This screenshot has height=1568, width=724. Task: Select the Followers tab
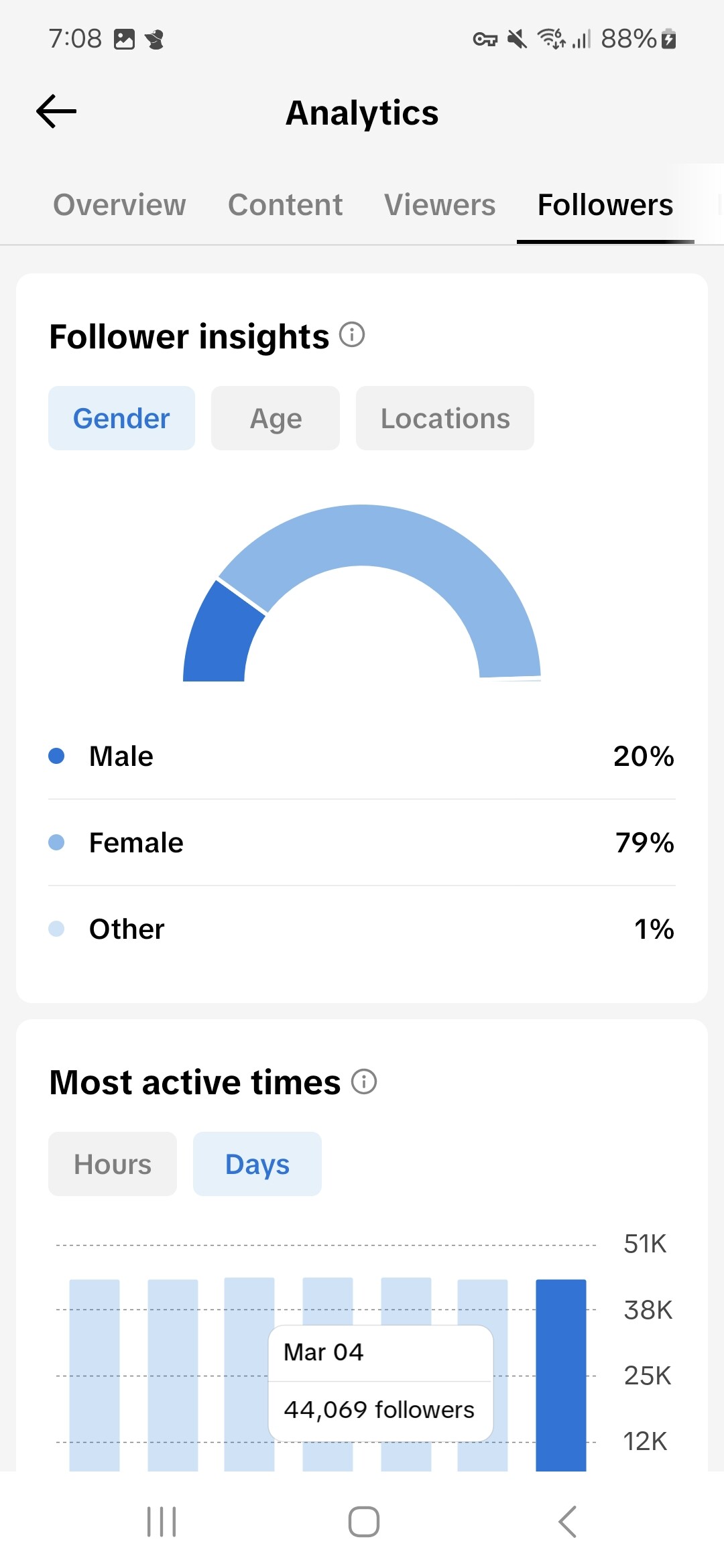605,205
